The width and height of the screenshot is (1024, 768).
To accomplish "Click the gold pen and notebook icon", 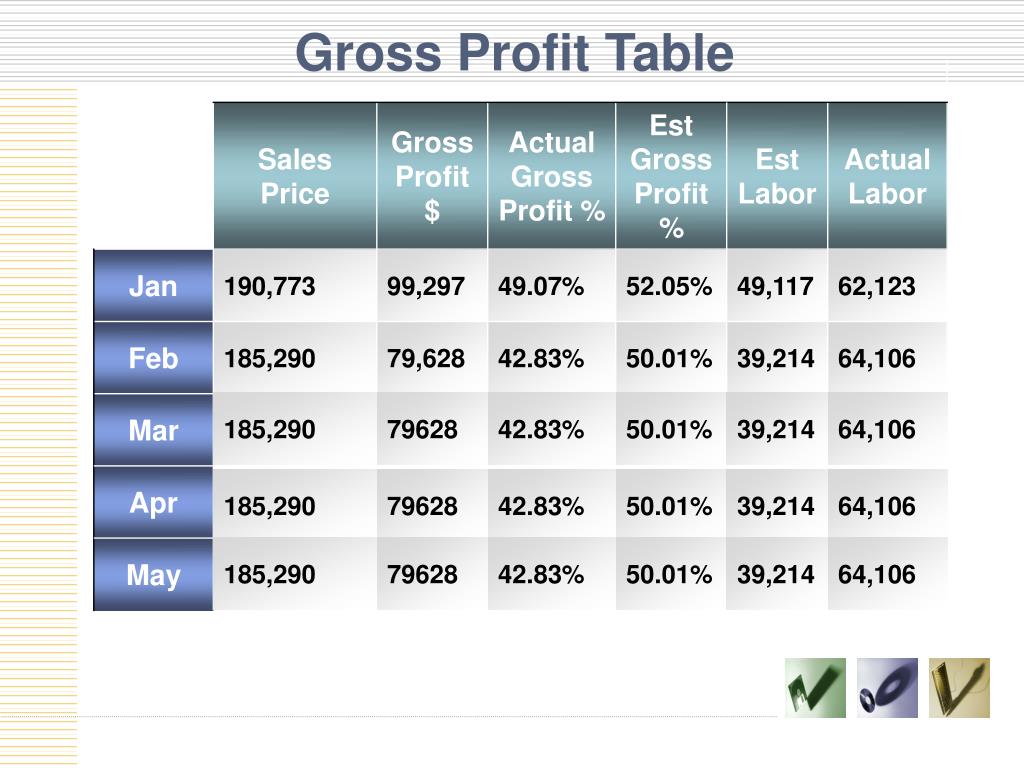I will click(x=959, y=688).
